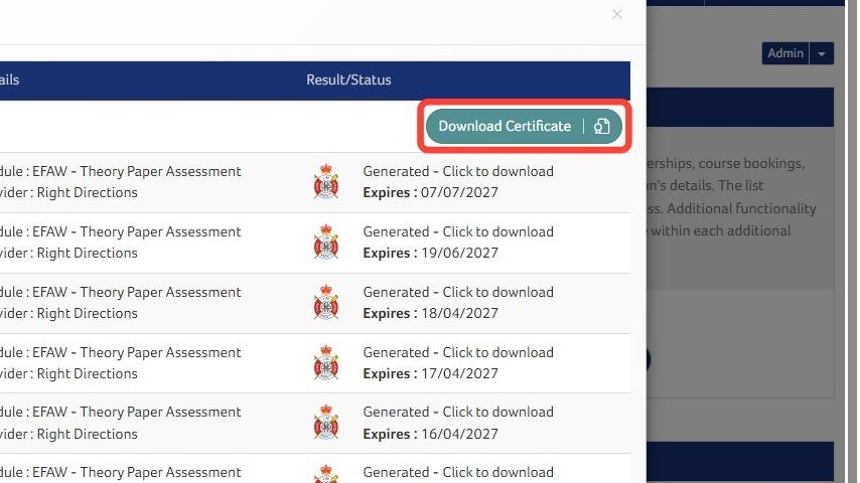
Task: Click the Result/Status column header
Action: (349, 80)
